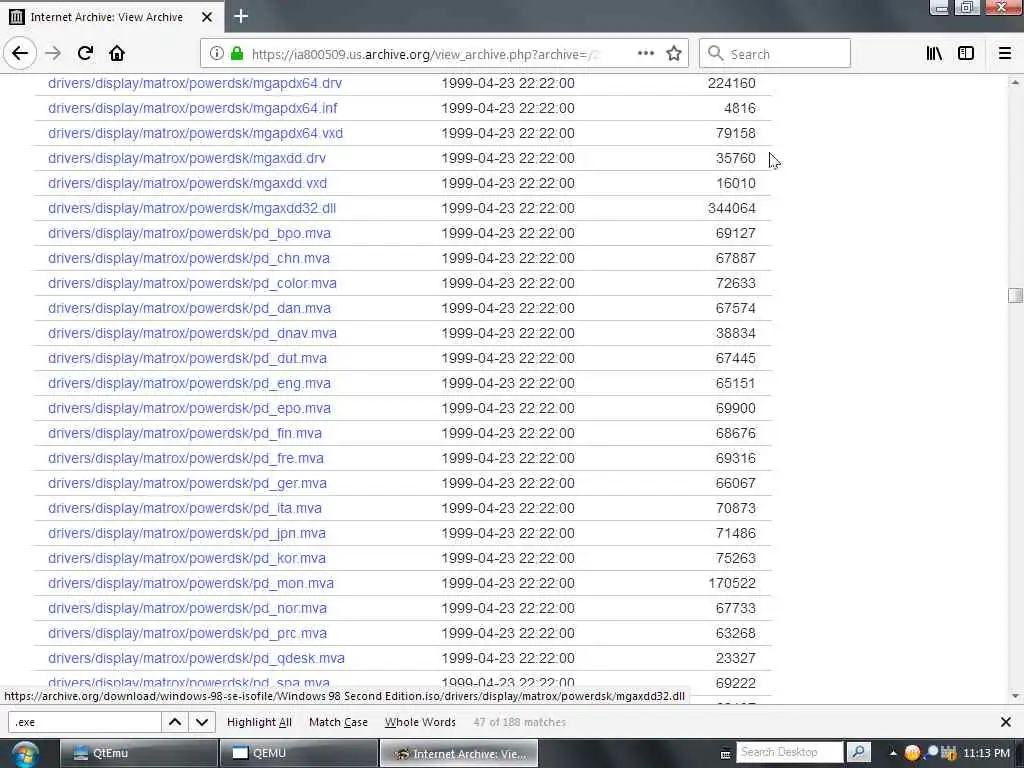Open the pd_ger.mva file link

click(x=187, y=483)
